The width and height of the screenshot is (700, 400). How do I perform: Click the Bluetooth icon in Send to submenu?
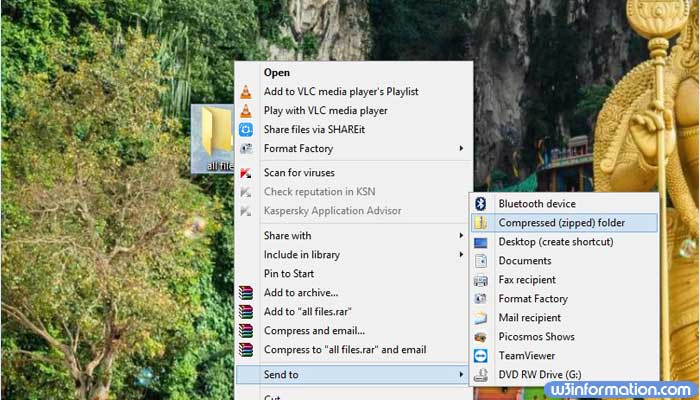pos(480,204)
